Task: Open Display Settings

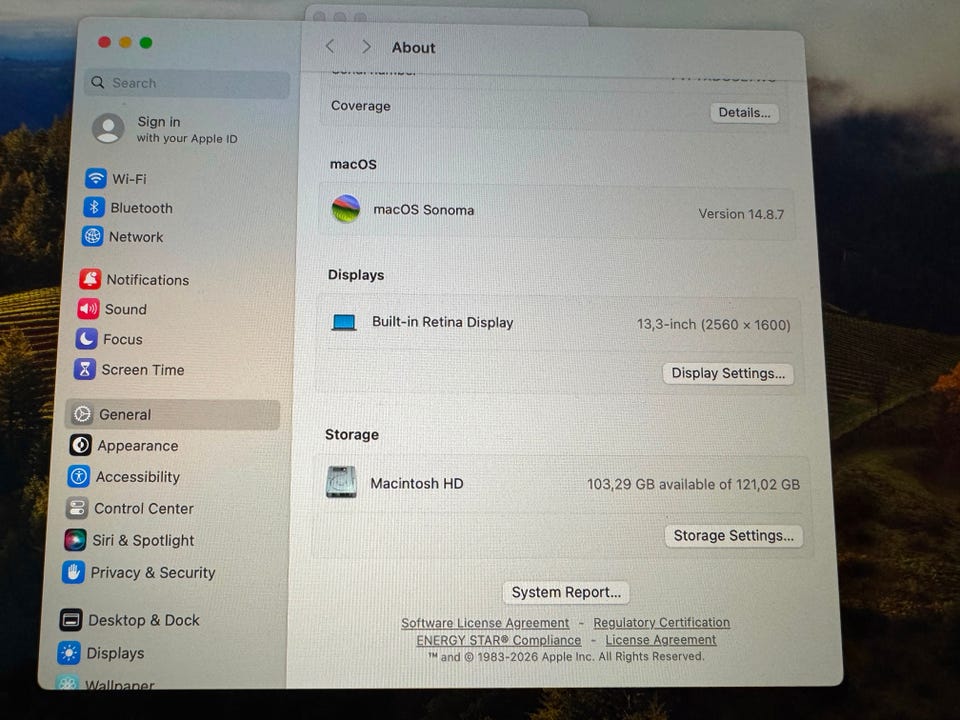Action: pos(728,373)
